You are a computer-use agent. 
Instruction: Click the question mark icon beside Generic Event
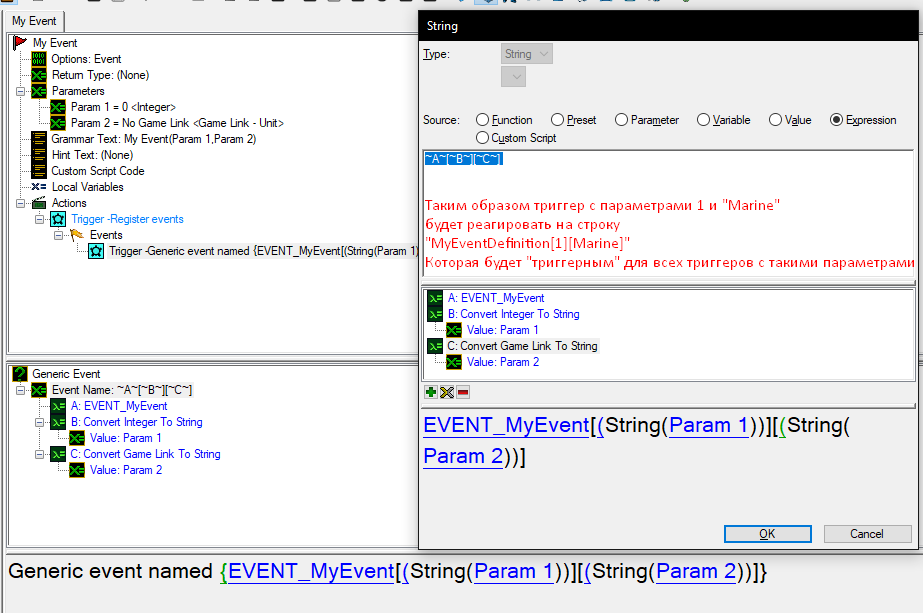point(20,373)
